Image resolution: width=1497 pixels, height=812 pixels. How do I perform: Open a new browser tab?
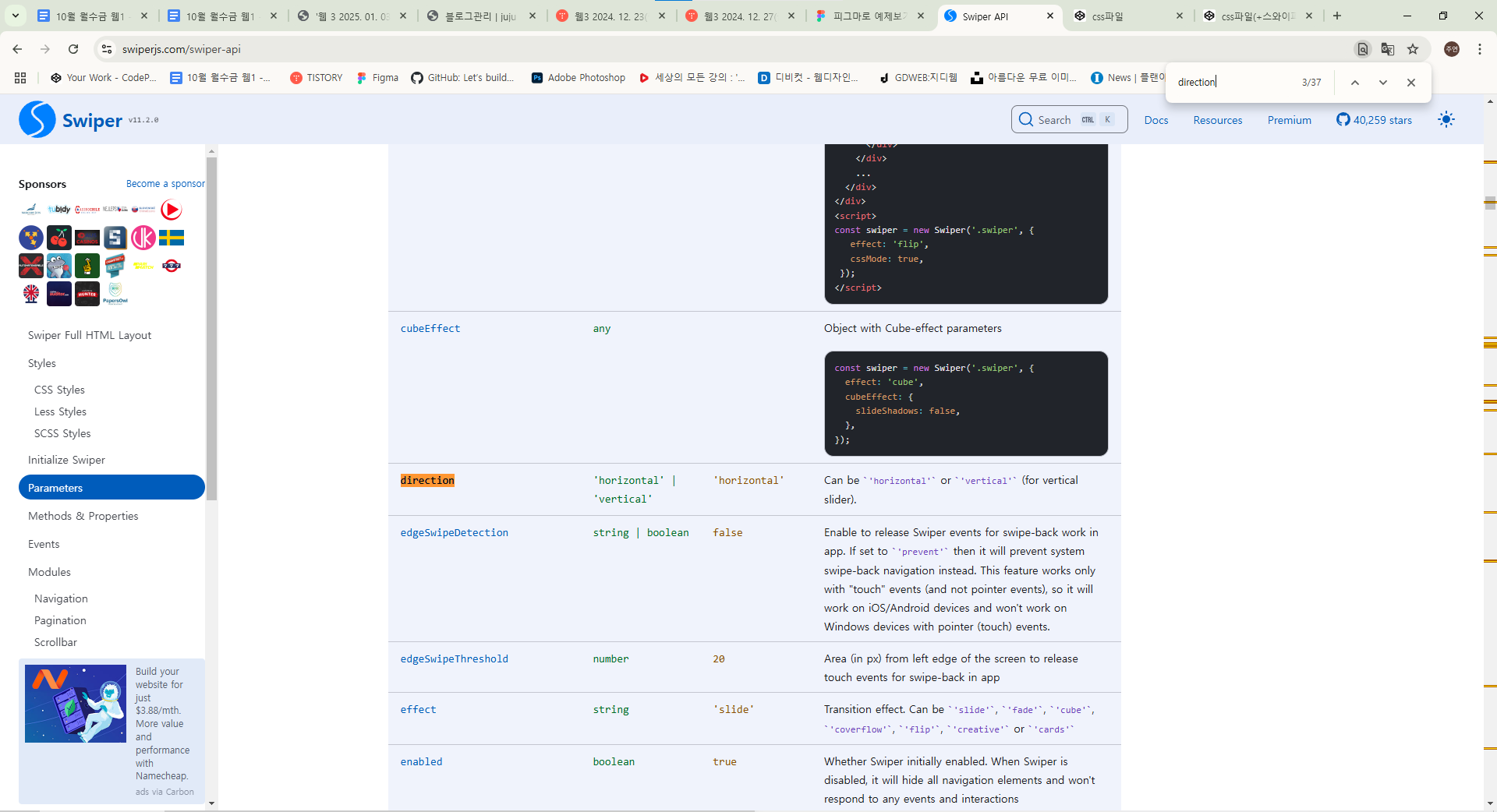pos(1337,16)
